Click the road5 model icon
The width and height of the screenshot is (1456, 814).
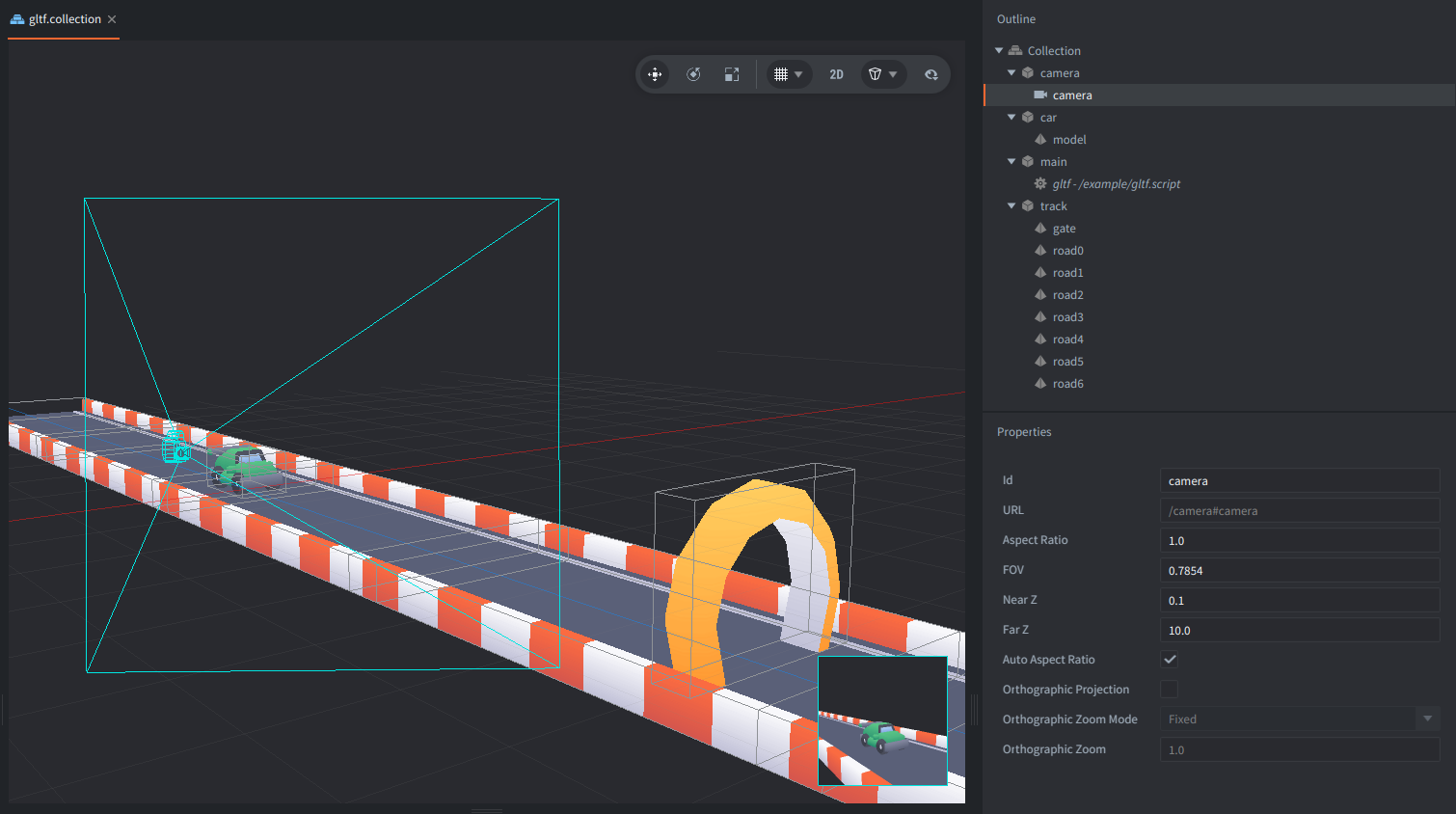(1040, 362)
